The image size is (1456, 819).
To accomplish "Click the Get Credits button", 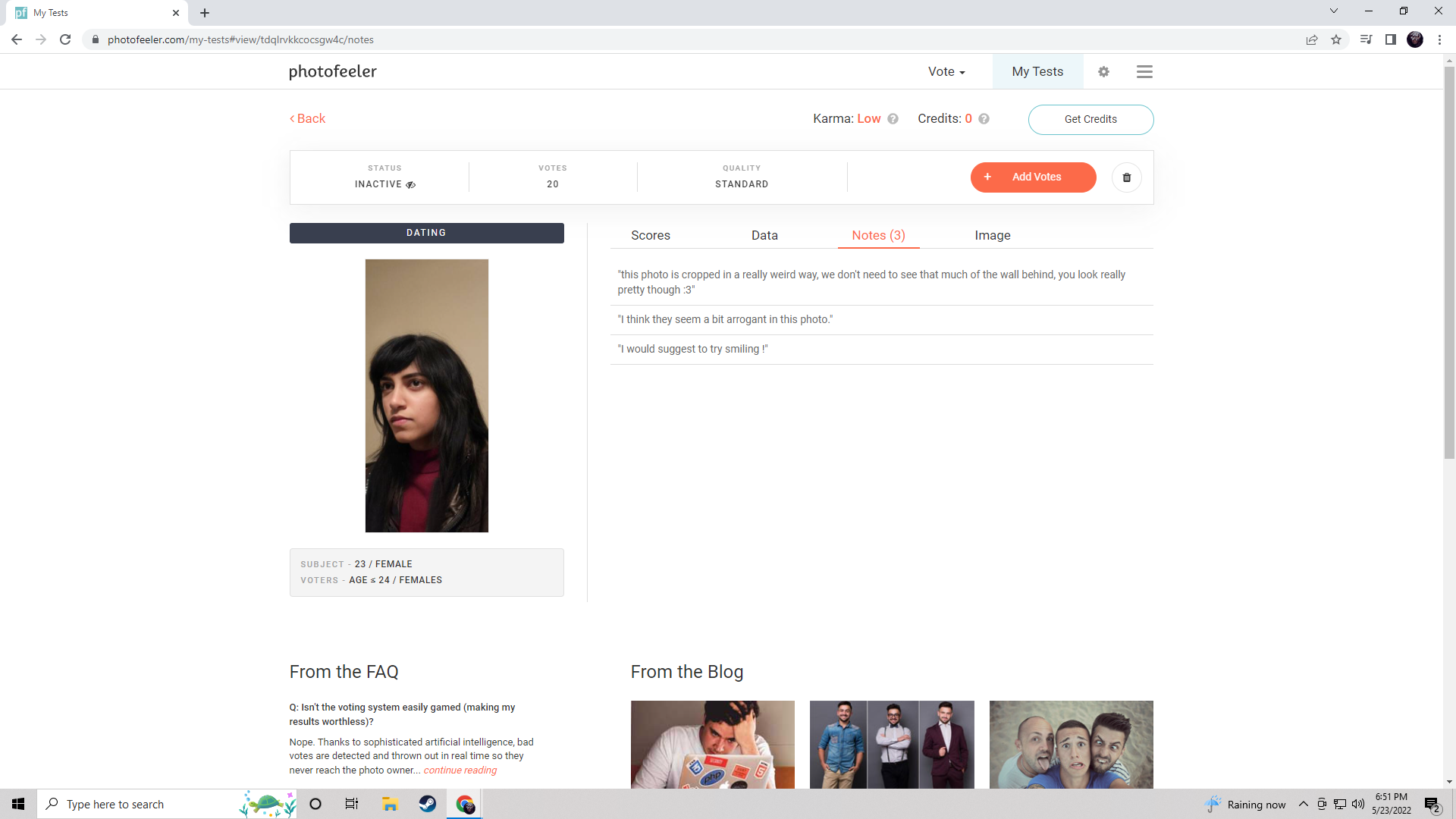I will (x=1090, y=119).
